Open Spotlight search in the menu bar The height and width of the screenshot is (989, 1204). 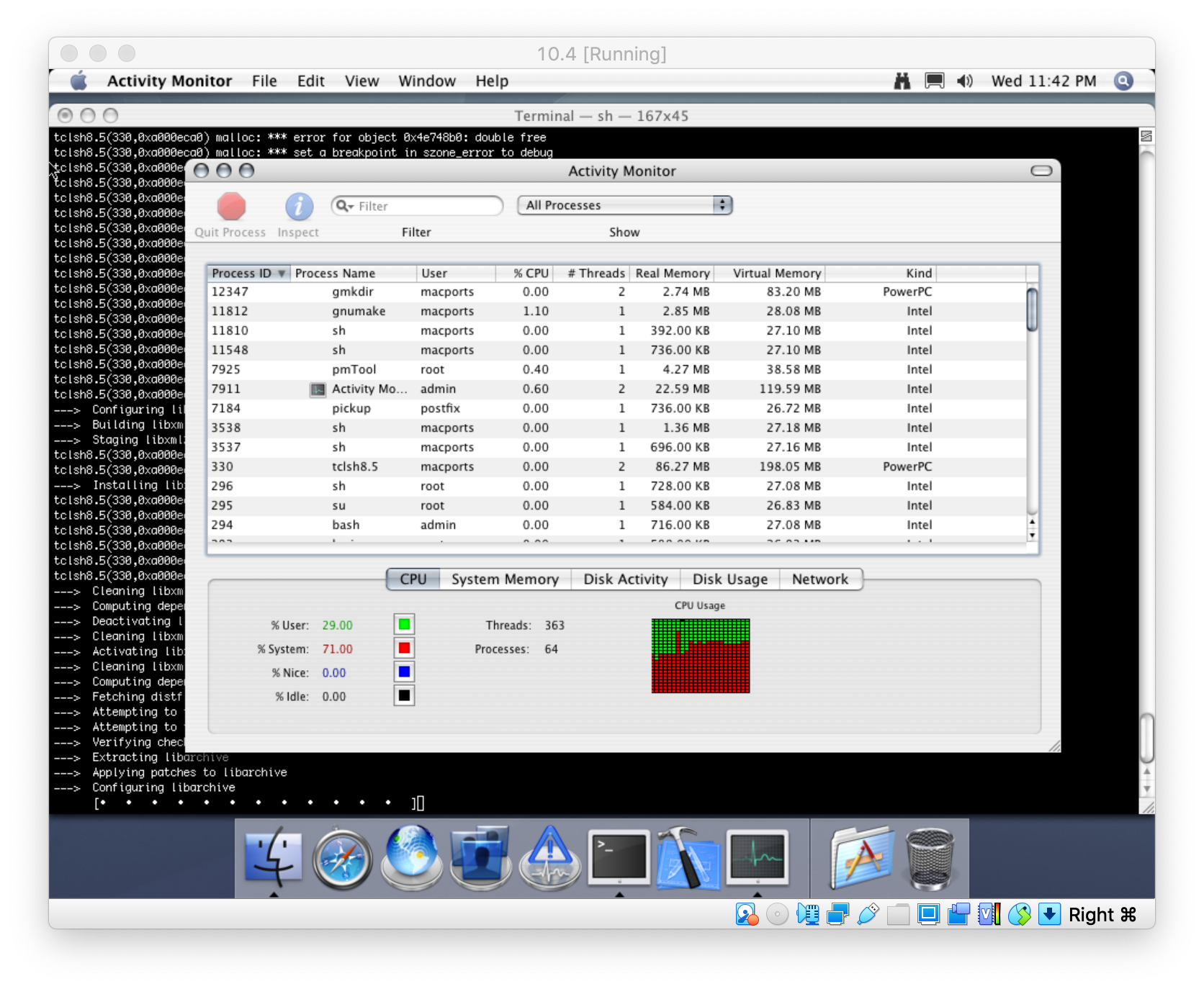pyautogui.click(x=1123, y=81)
